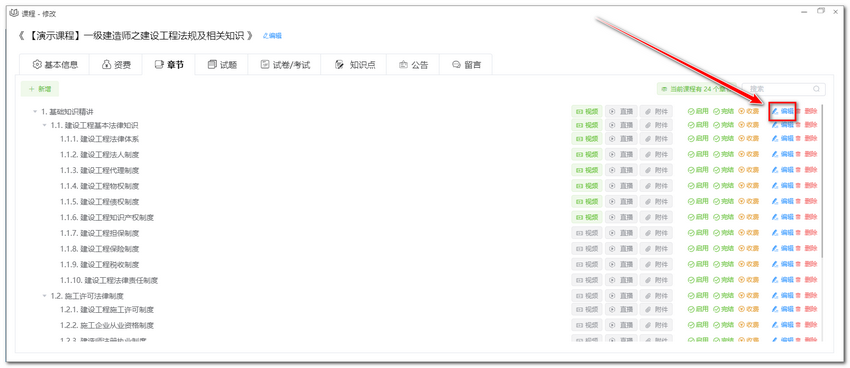Delete chapter 1. 基础知识精讲
This screenshot has height=368, width=850.
(807, 111)
